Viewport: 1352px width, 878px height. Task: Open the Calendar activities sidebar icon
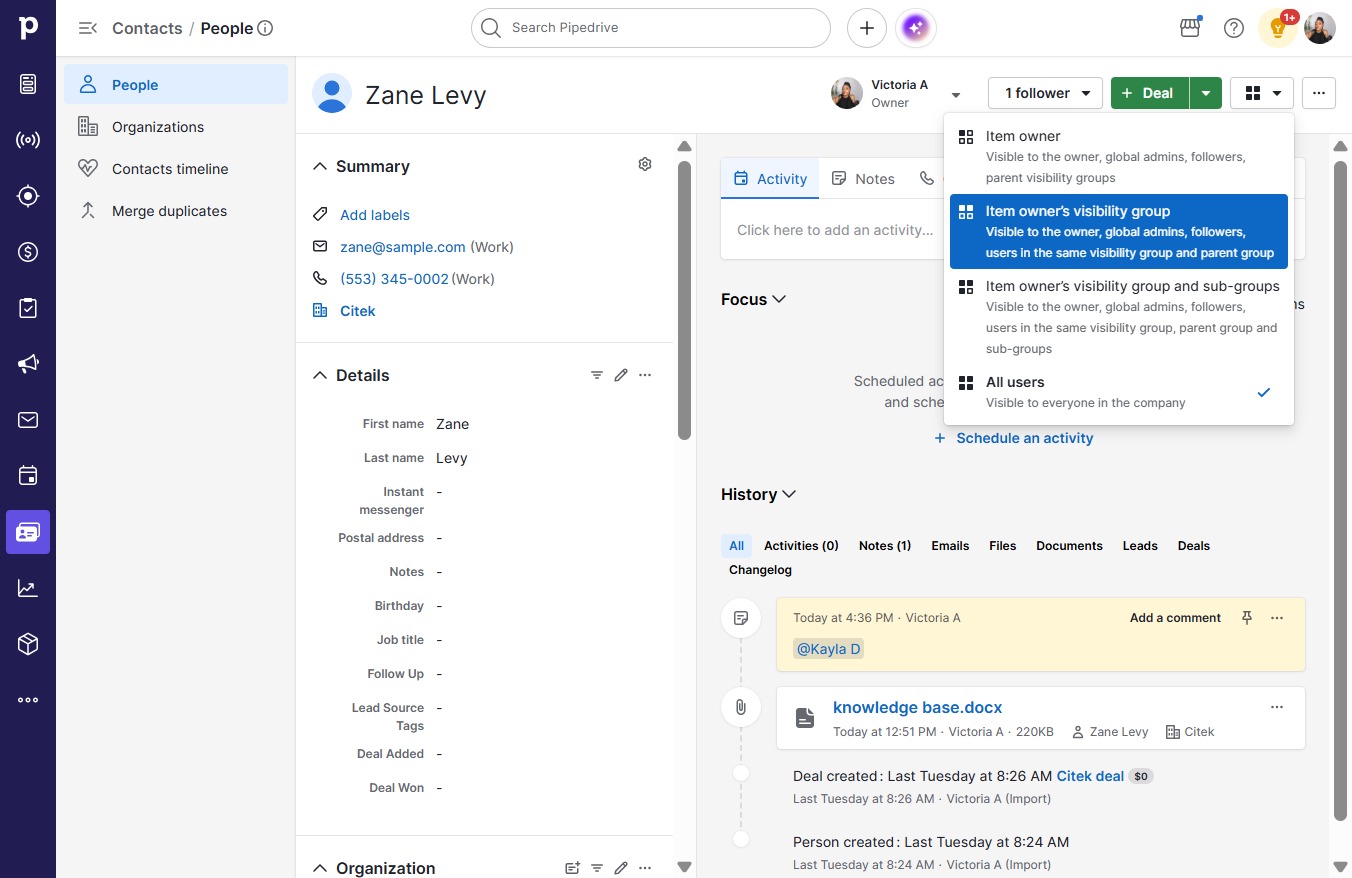(x=28, y=476)
